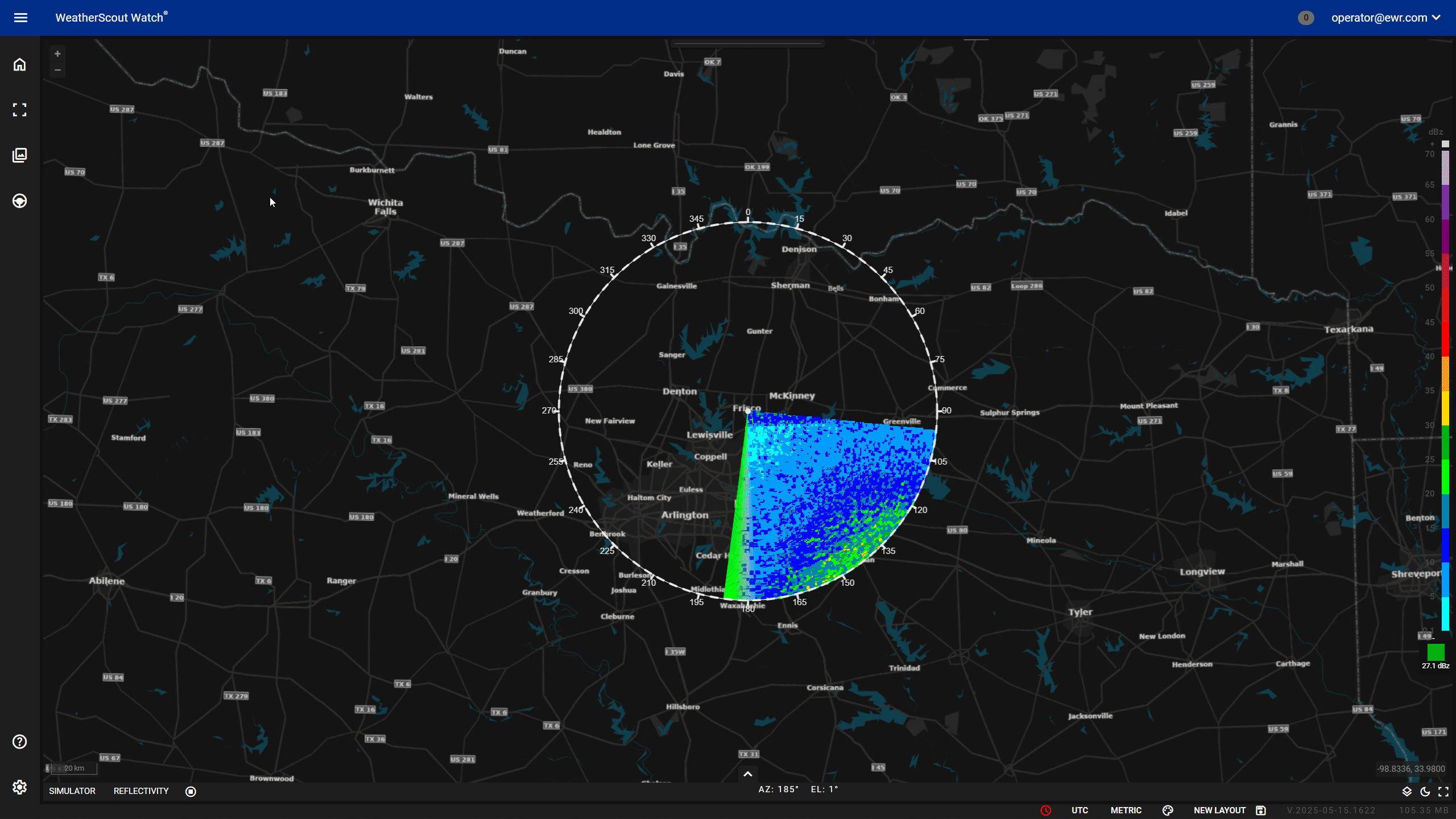Open the Home view in the sidebar
1456x819 pixels.
point(19,64)
